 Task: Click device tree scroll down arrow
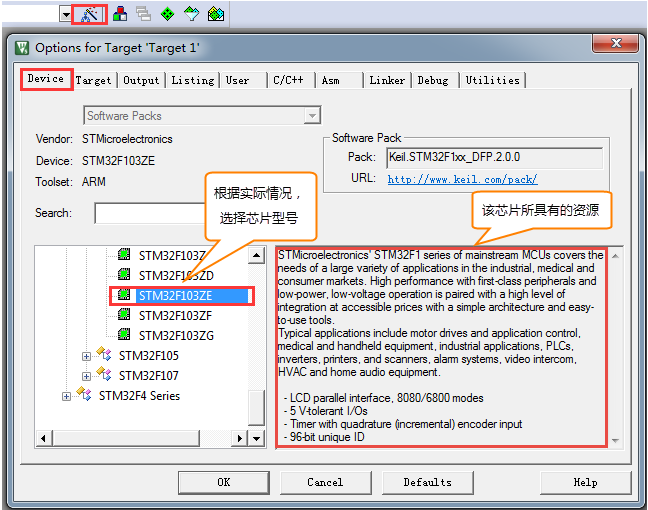click(x=256, y=438)
